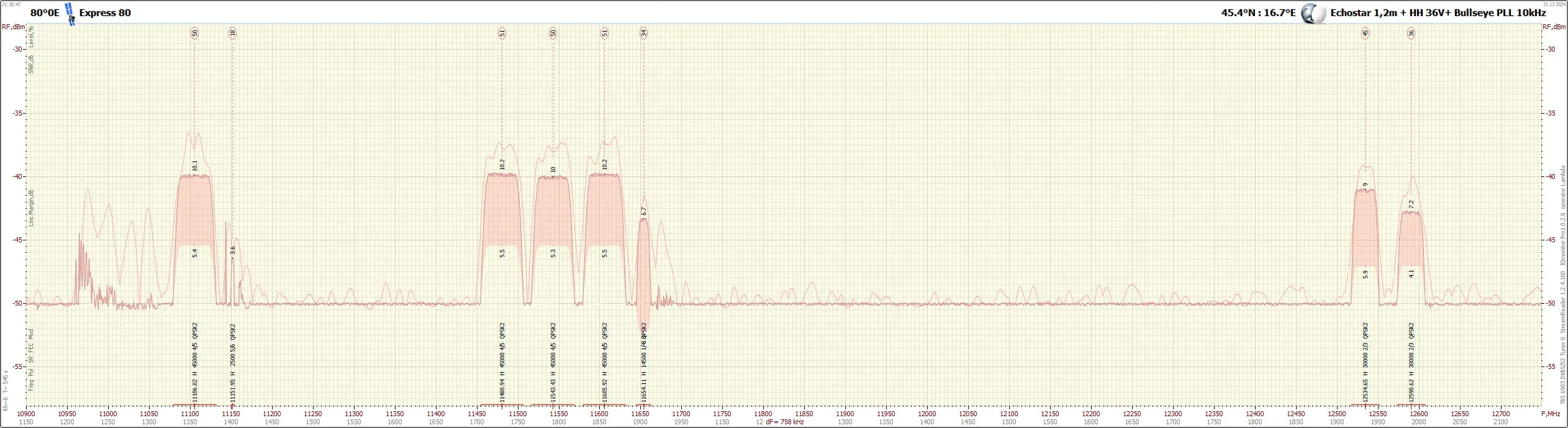Click the Echostar 1,2m antenna description
This screenshot has width=1568, height=428.
[x=1438, y=13]
